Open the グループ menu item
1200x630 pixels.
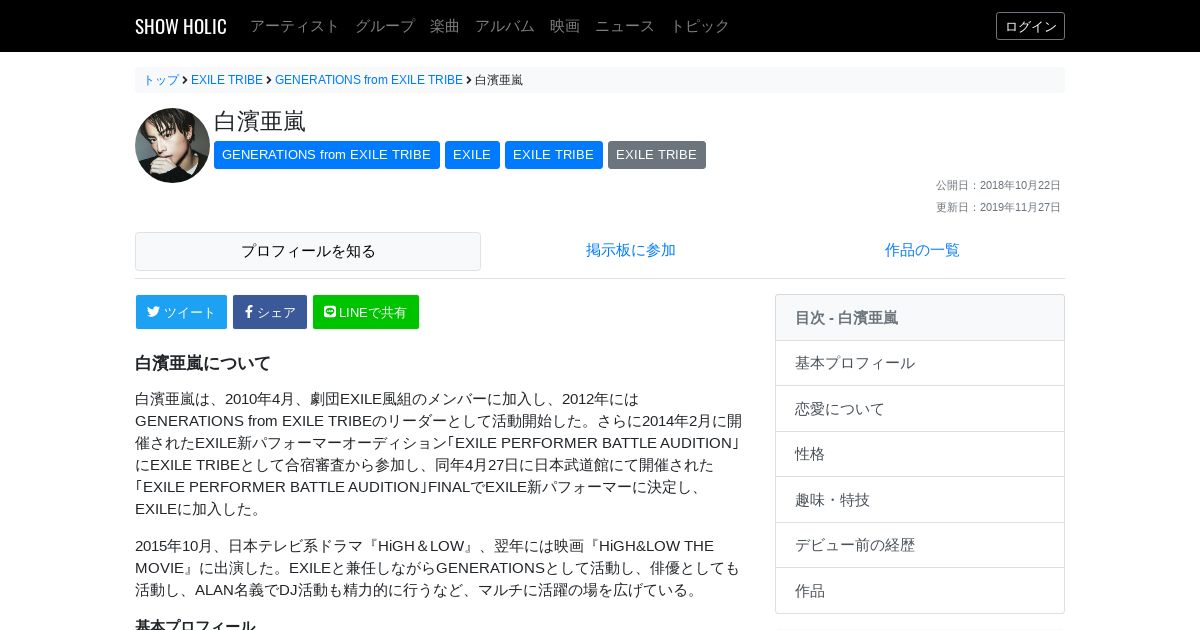coord(385,26)
